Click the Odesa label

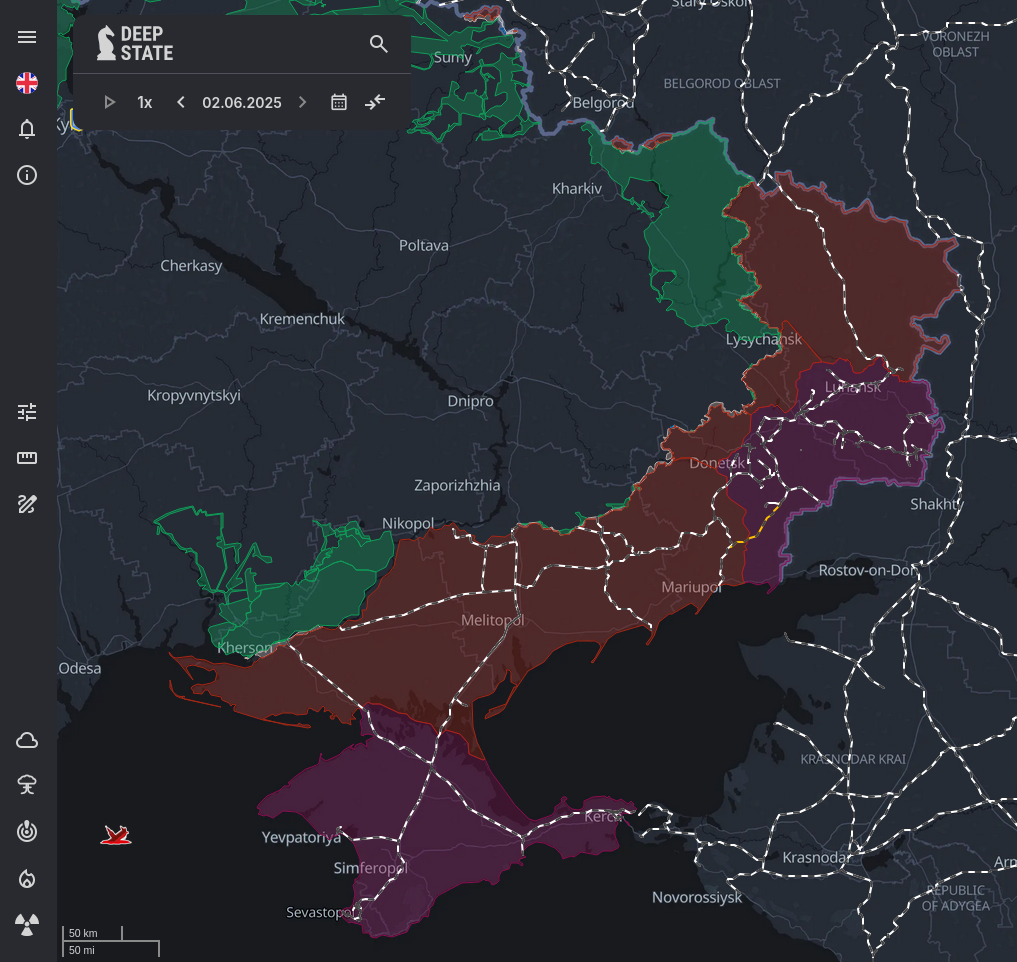point(80,668)
